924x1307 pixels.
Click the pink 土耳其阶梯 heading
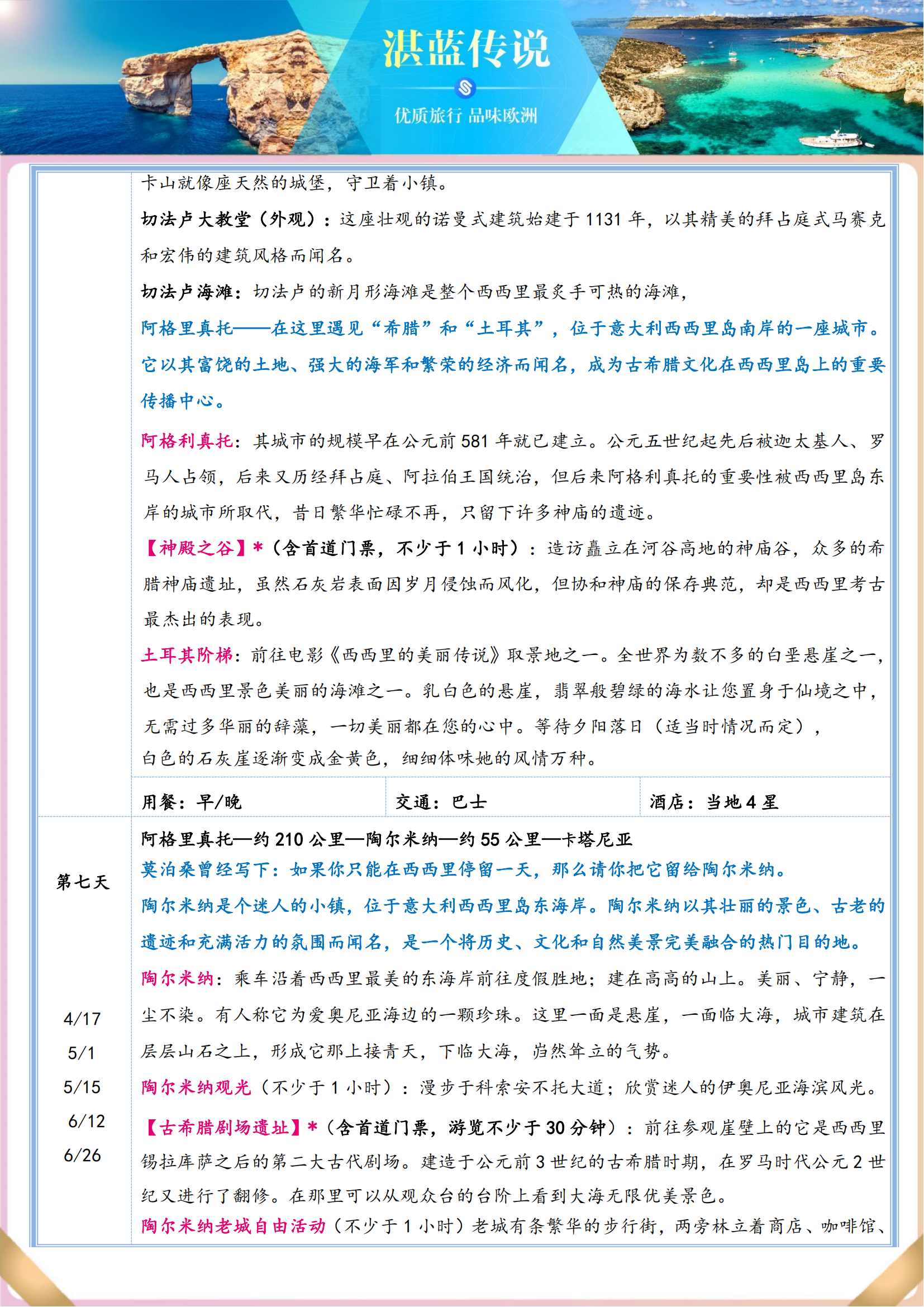click(187, 655)
